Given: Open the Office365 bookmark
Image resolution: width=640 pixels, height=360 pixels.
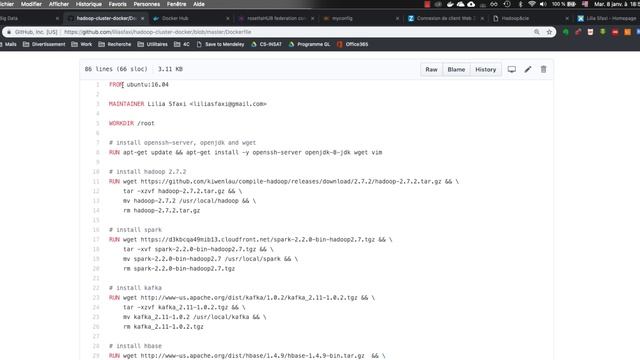Looking at the screenshot, I should point(352,44).
